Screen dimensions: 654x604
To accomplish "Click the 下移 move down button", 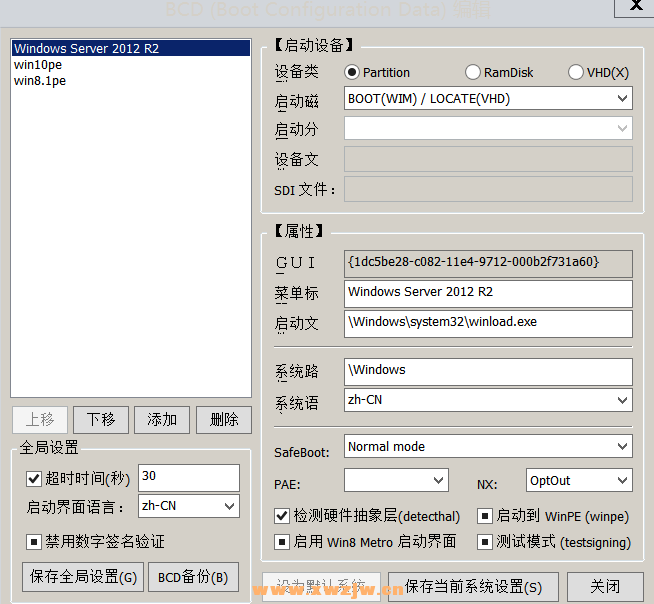I will point(101,420).
